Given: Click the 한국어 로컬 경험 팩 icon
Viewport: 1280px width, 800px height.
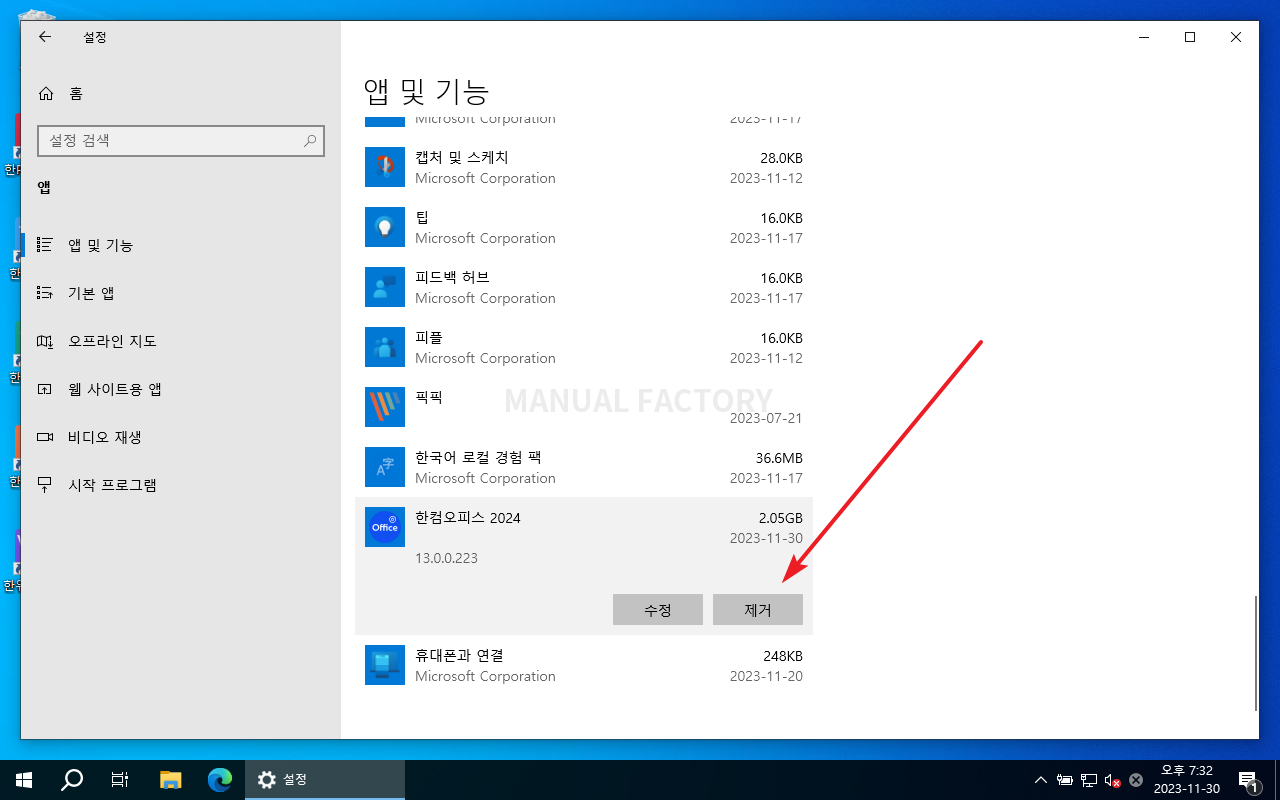Looking at the screenshot, I should coord(385,467).
